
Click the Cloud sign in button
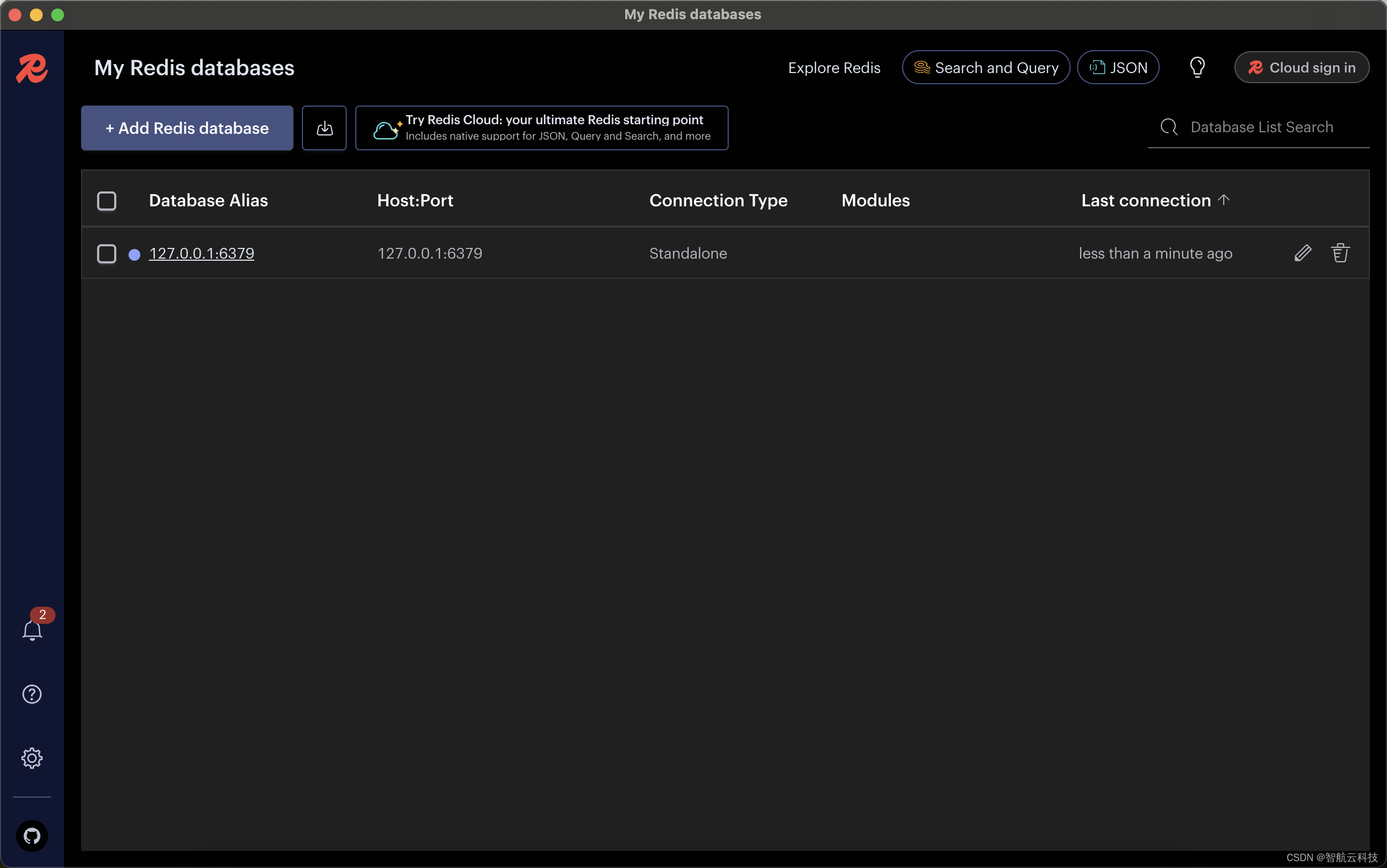coord(1302,68)
